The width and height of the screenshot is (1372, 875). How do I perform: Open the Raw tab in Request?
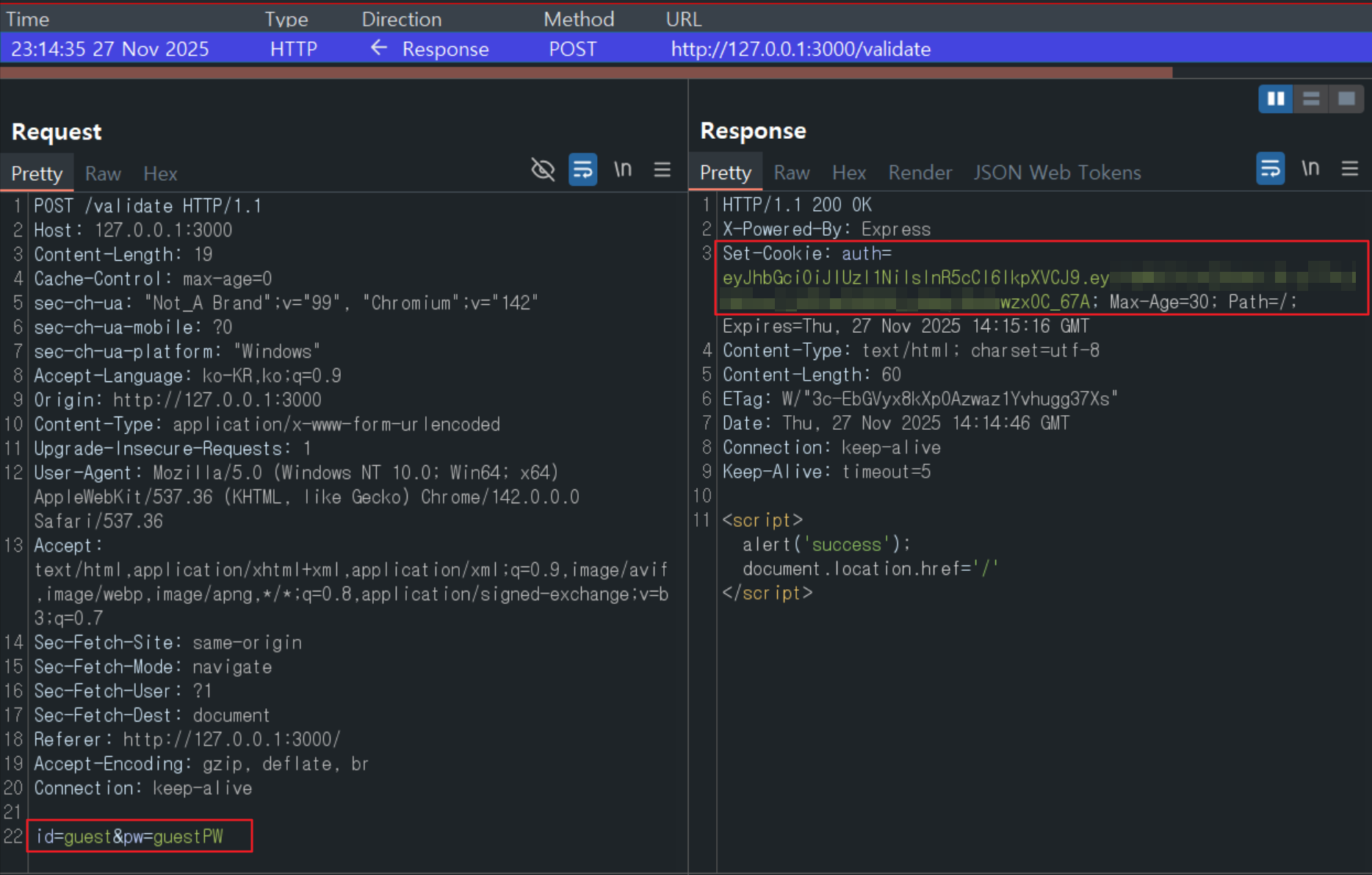[103, 173]
